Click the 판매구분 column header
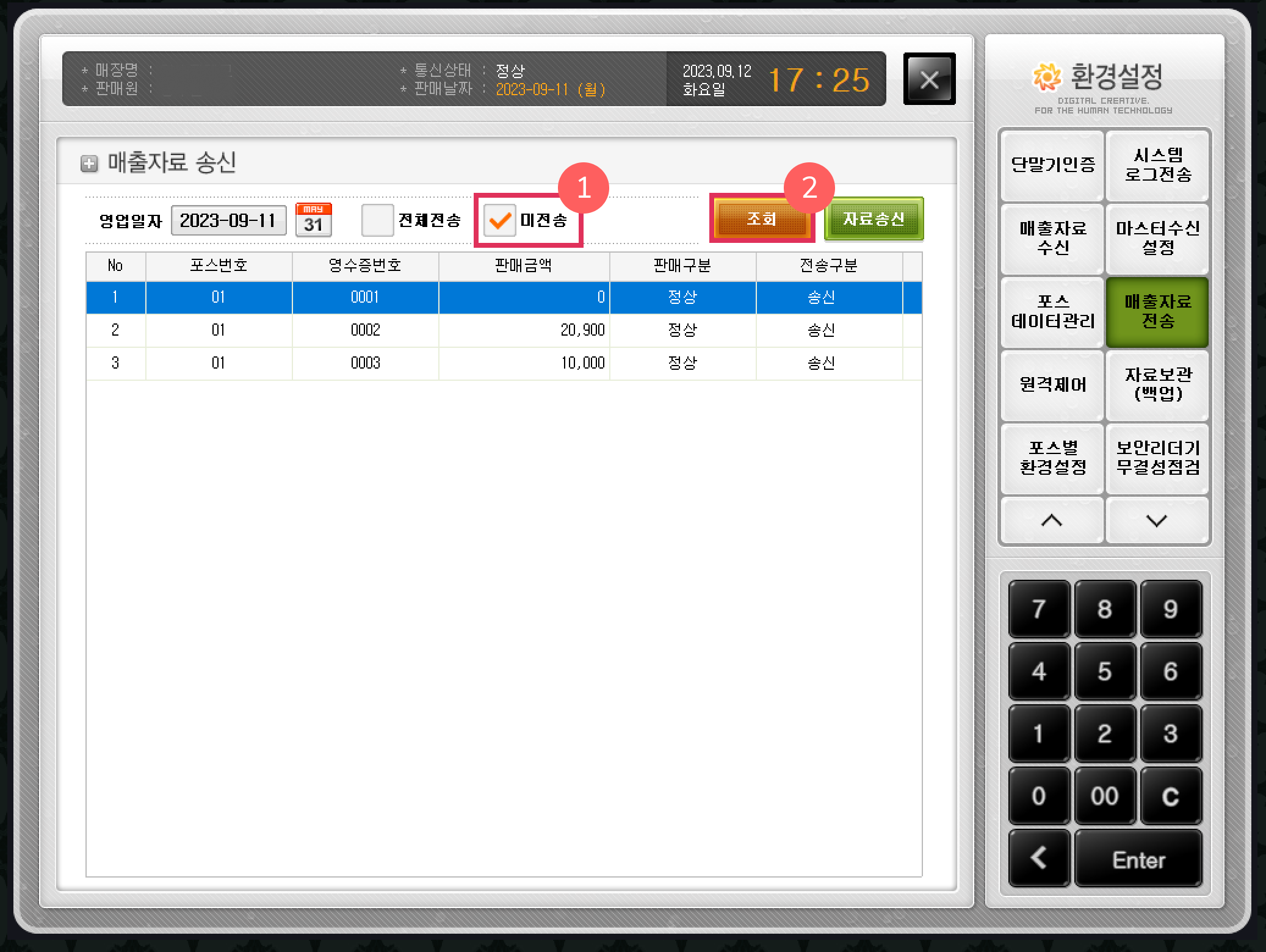Screen dimensions: 1266x952 coord(682,265)
